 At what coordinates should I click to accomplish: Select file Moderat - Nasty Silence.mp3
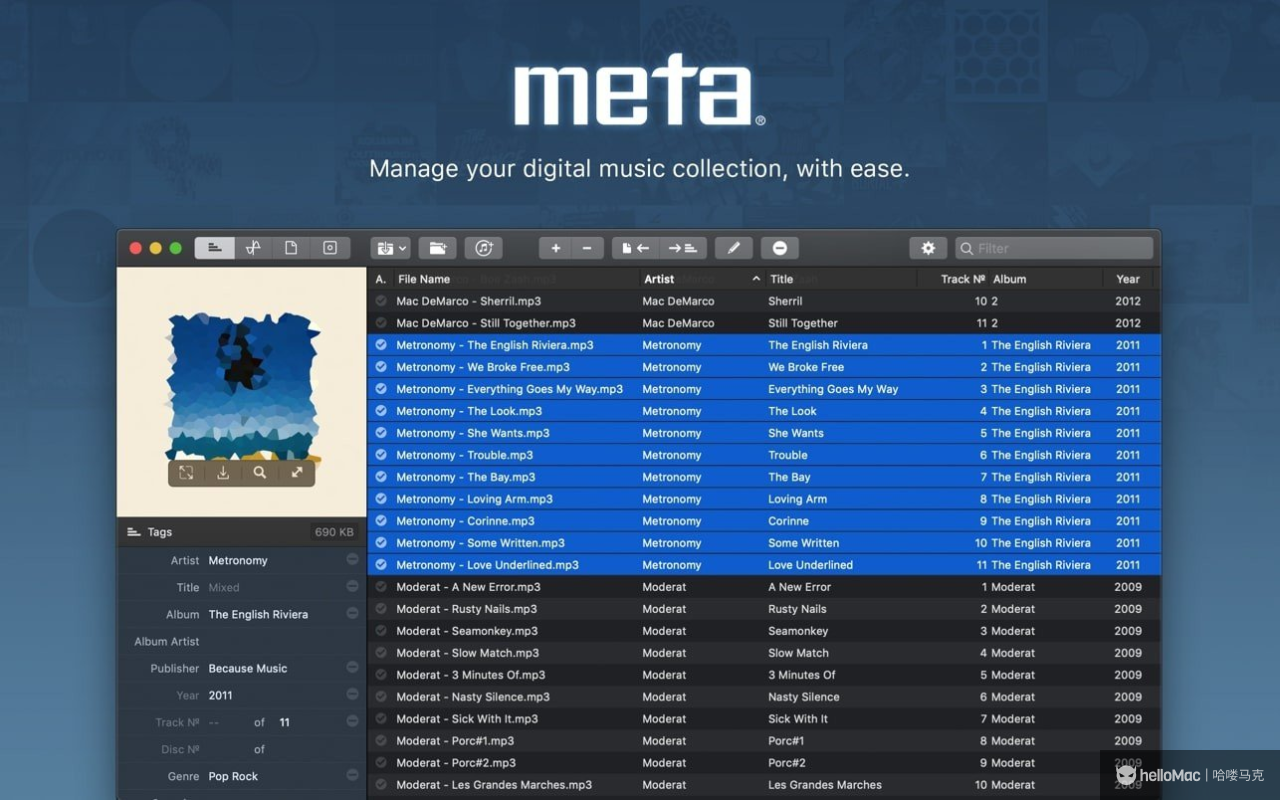coord(473,697)
